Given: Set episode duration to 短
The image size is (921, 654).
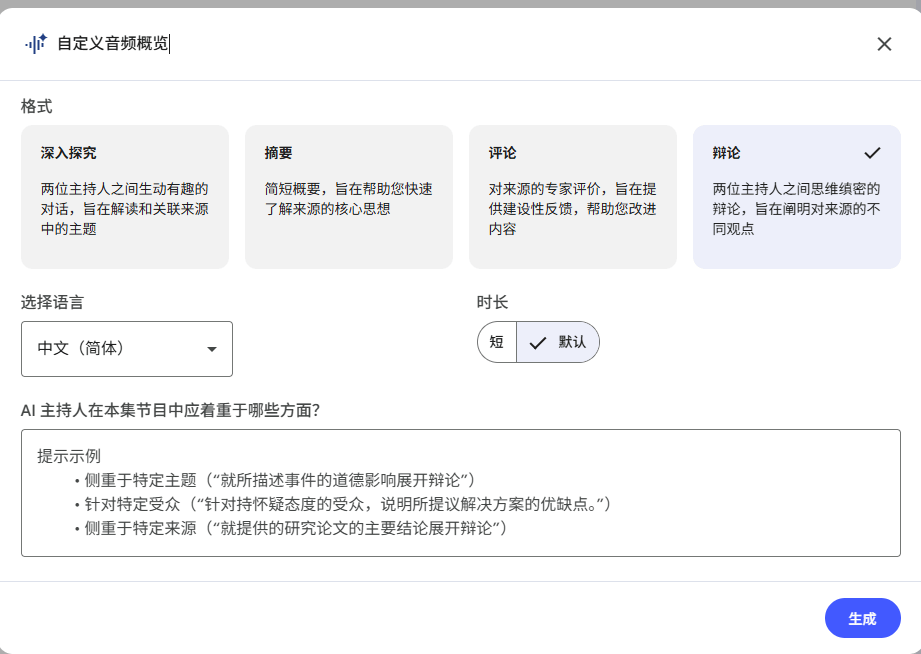Looking at the screenshot, I should click(496, 341).
